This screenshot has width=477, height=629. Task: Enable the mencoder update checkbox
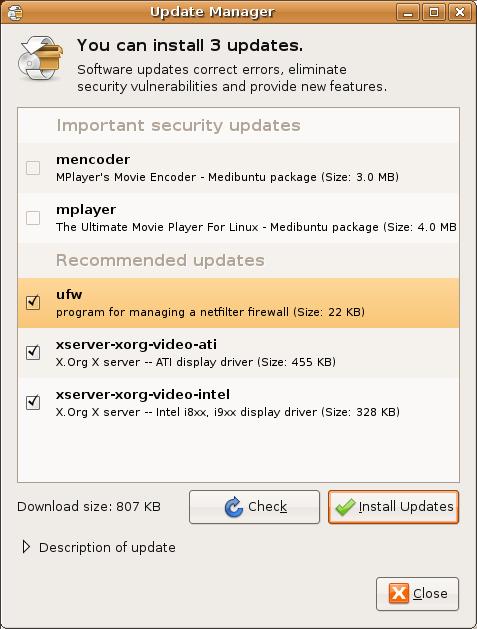[33, 168]
